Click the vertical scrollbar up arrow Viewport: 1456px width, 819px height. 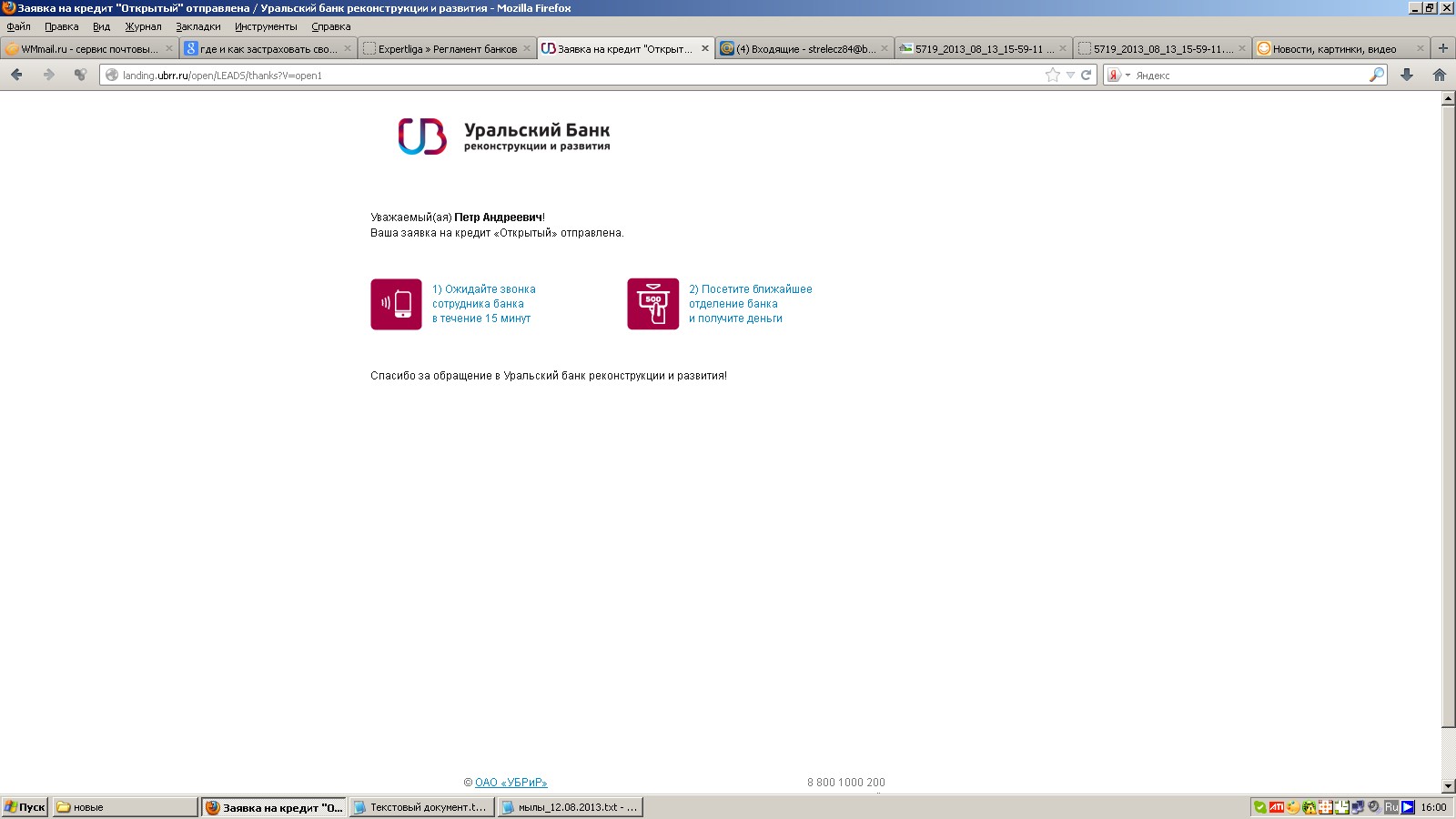[1448, 99]
